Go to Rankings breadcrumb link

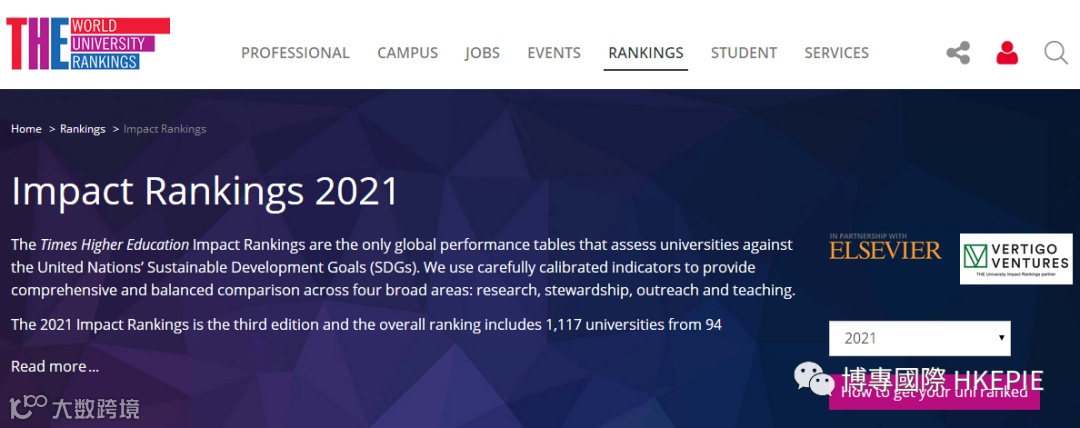pos(83,129)
